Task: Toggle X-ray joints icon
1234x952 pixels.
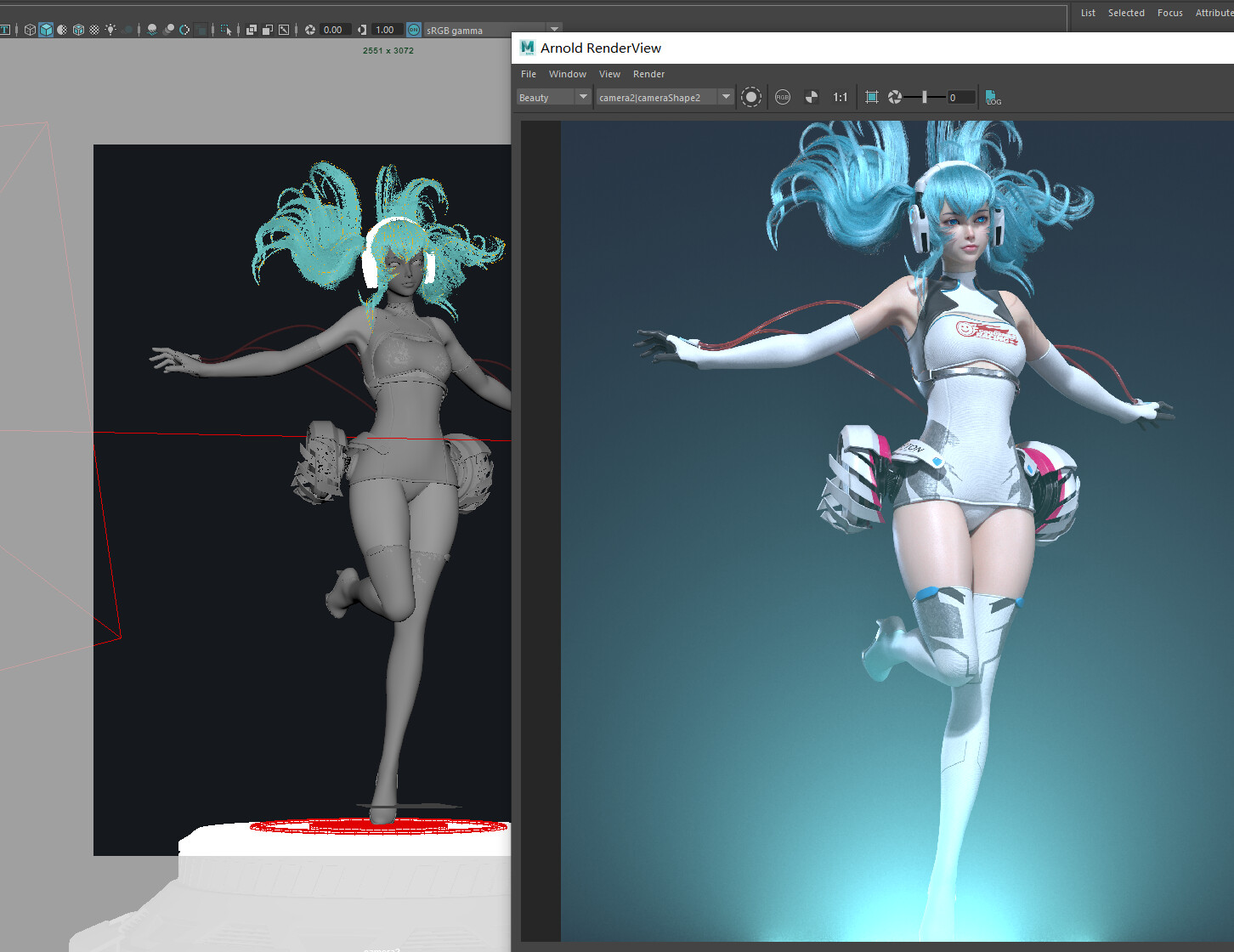Action: click(x=284, y=30)
